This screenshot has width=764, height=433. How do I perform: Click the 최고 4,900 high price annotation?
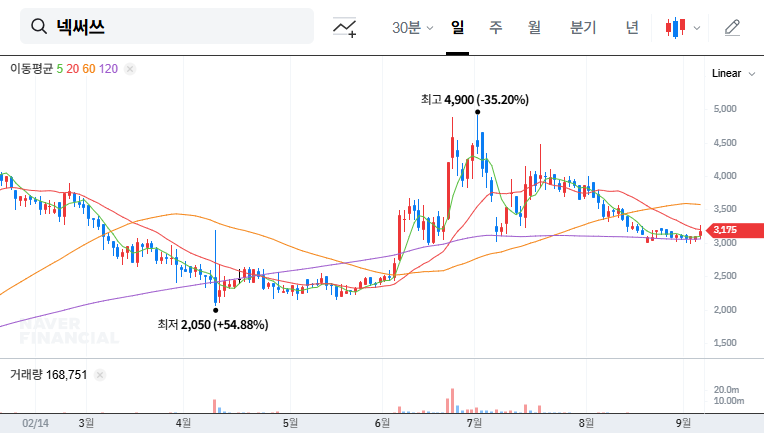point(475,100)
